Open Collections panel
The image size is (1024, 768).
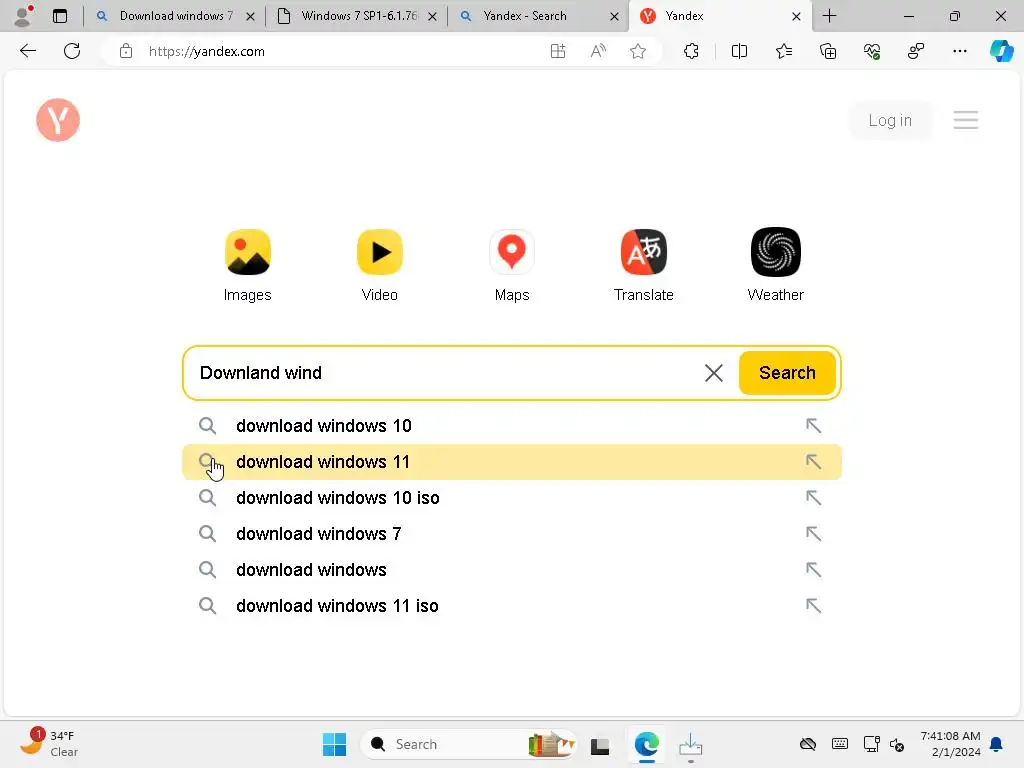[828, 51]
